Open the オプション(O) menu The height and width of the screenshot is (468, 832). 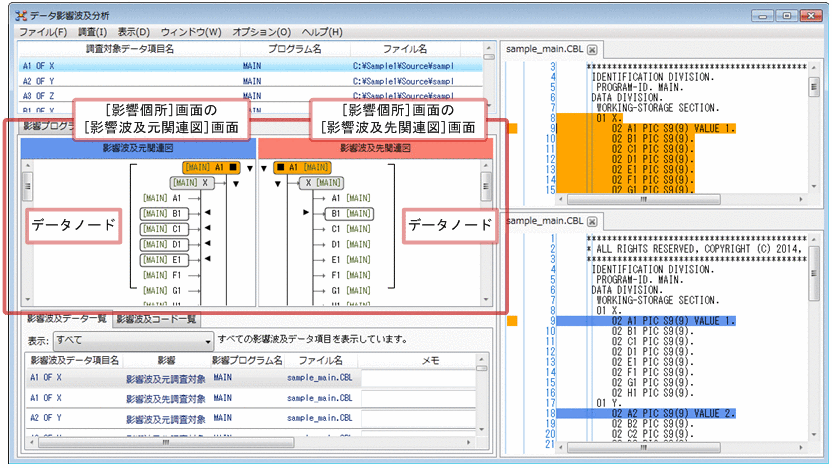click(262, 32)
